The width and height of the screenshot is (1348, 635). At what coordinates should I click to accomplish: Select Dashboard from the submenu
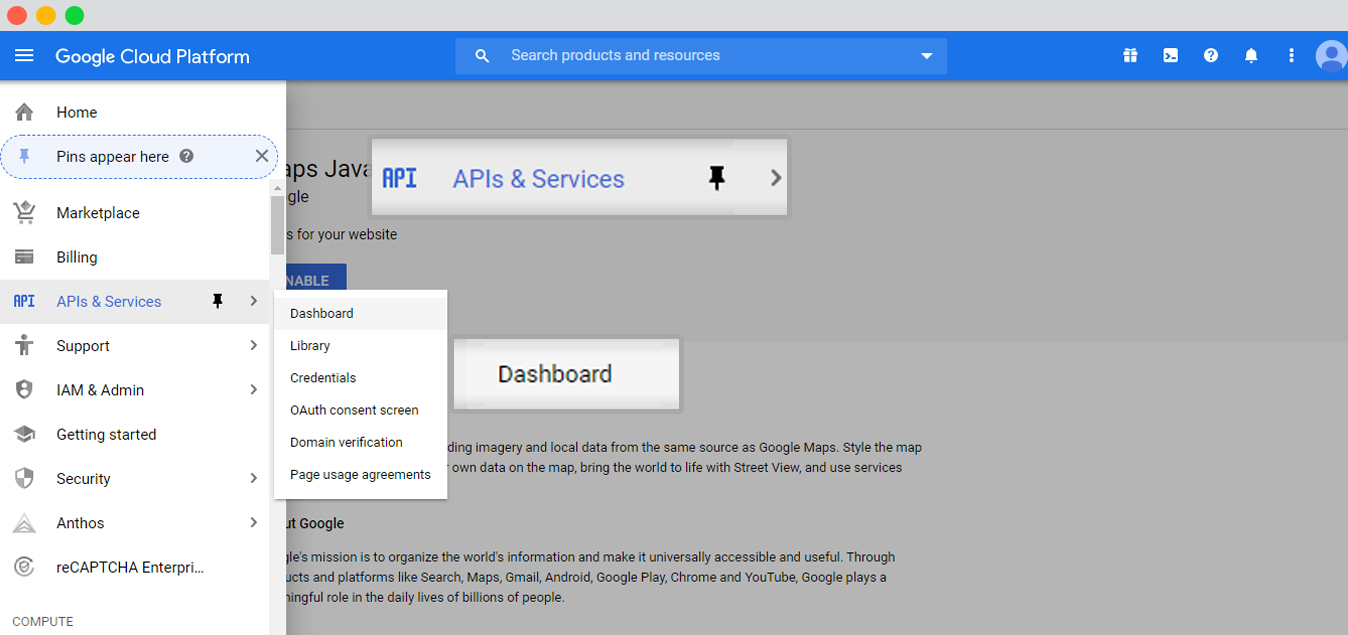pyautogui.click(x=360, y=313)
